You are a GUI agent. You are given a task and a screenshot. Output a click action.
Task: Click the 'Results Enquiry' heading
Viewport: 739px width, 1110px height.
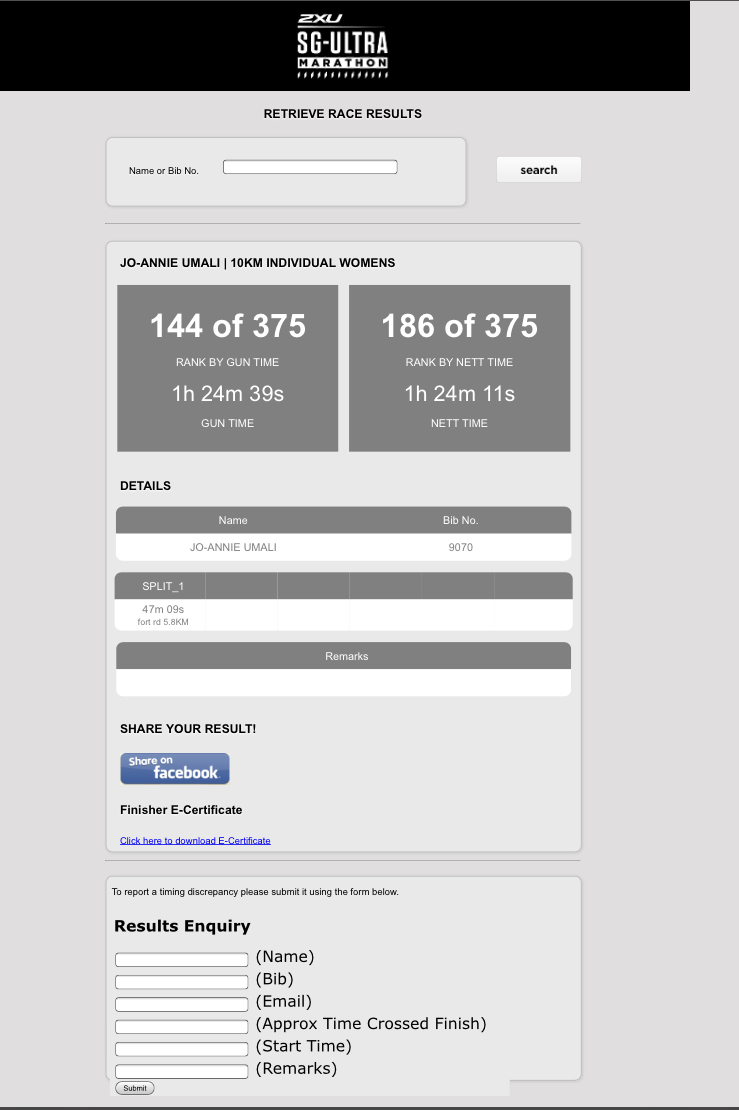point(183,926)
